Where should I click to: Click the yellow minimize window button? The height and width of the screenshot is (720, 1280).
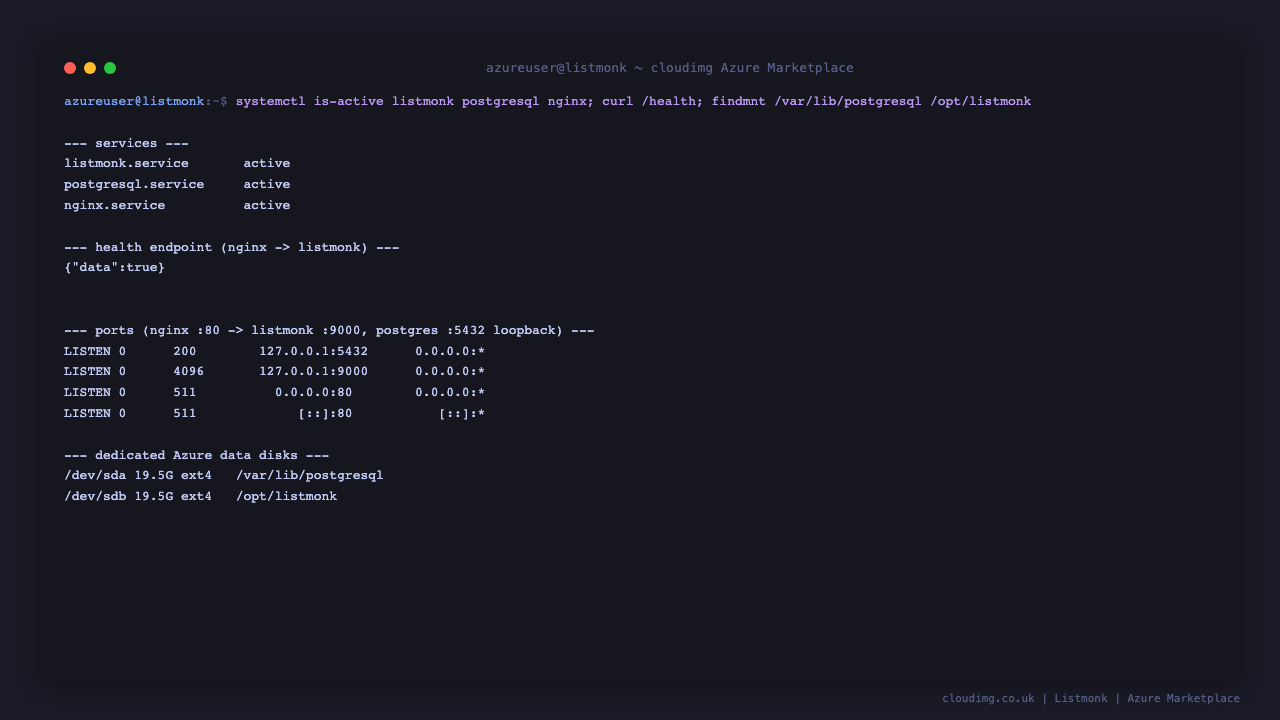click(x=90, y=68)
